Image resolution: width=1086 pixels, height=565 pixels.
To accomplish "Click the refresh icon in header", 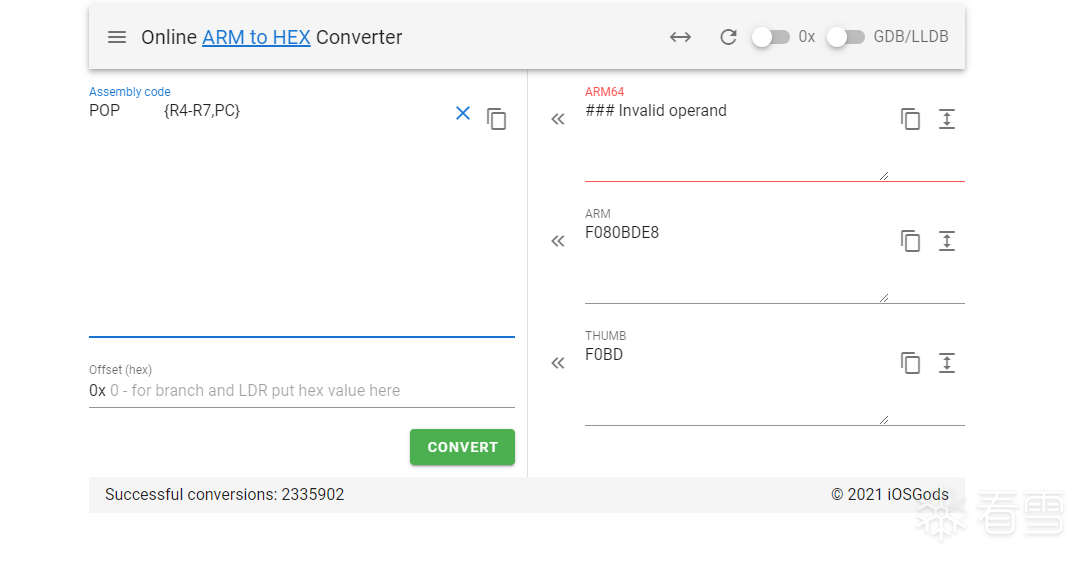I will tap(728, 37).
